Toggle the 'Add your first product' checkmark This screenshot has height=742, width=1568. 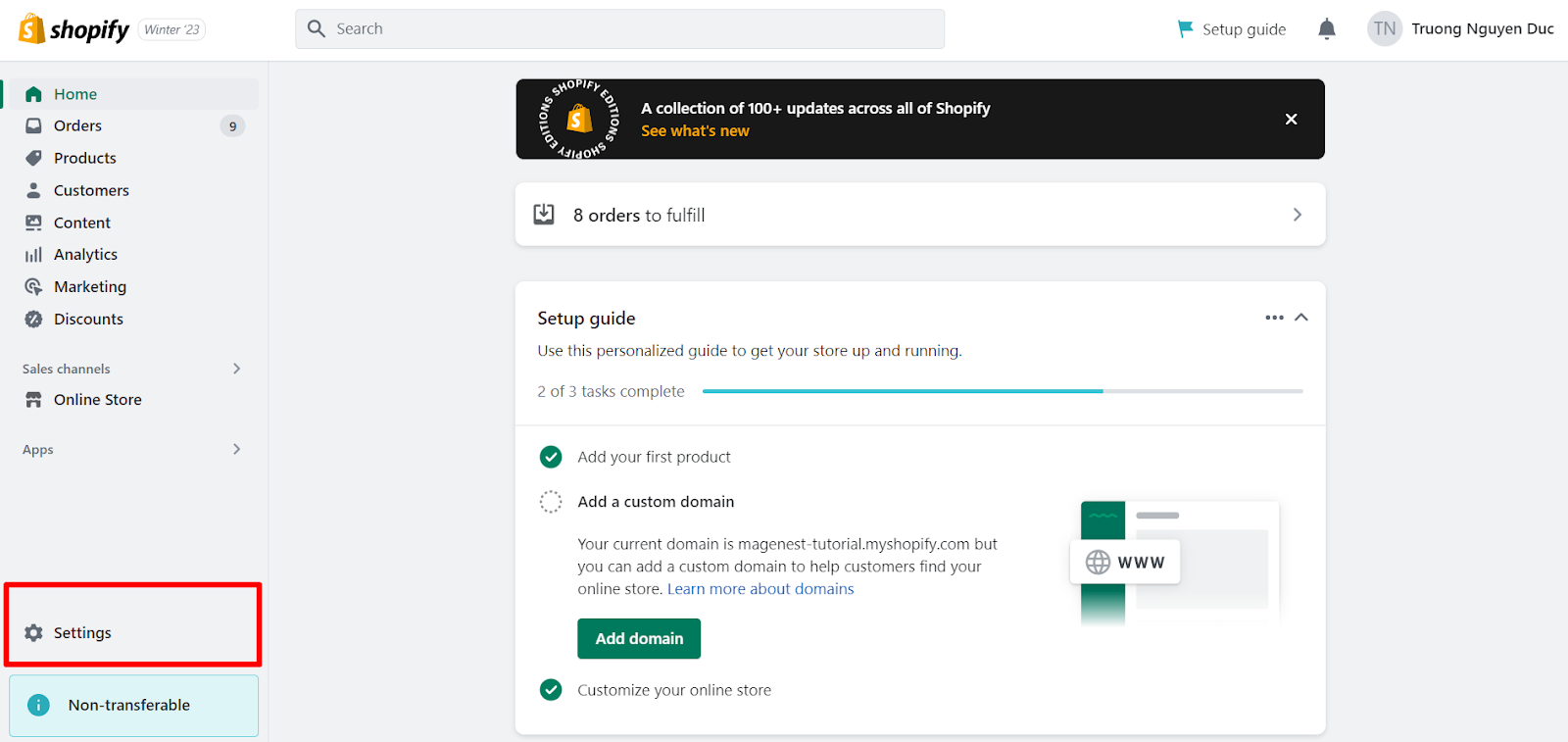(x=551, y=458)
